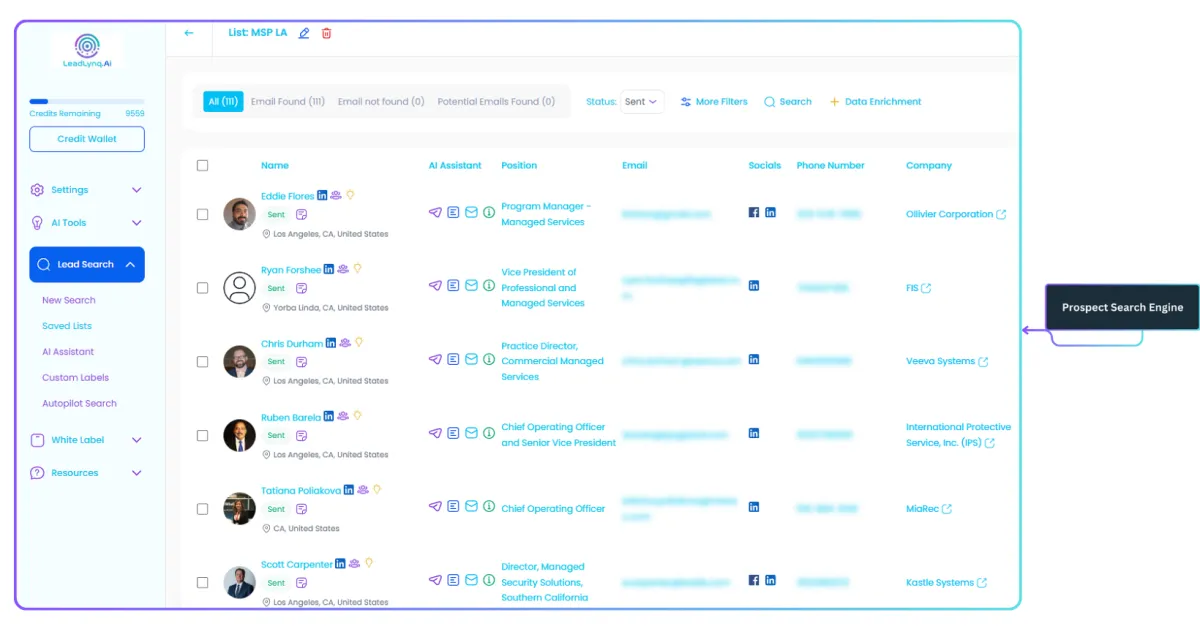Viewport: 1200px width, 626px height.
Task: Check the box for Eddie Flores
Action: 203,214
